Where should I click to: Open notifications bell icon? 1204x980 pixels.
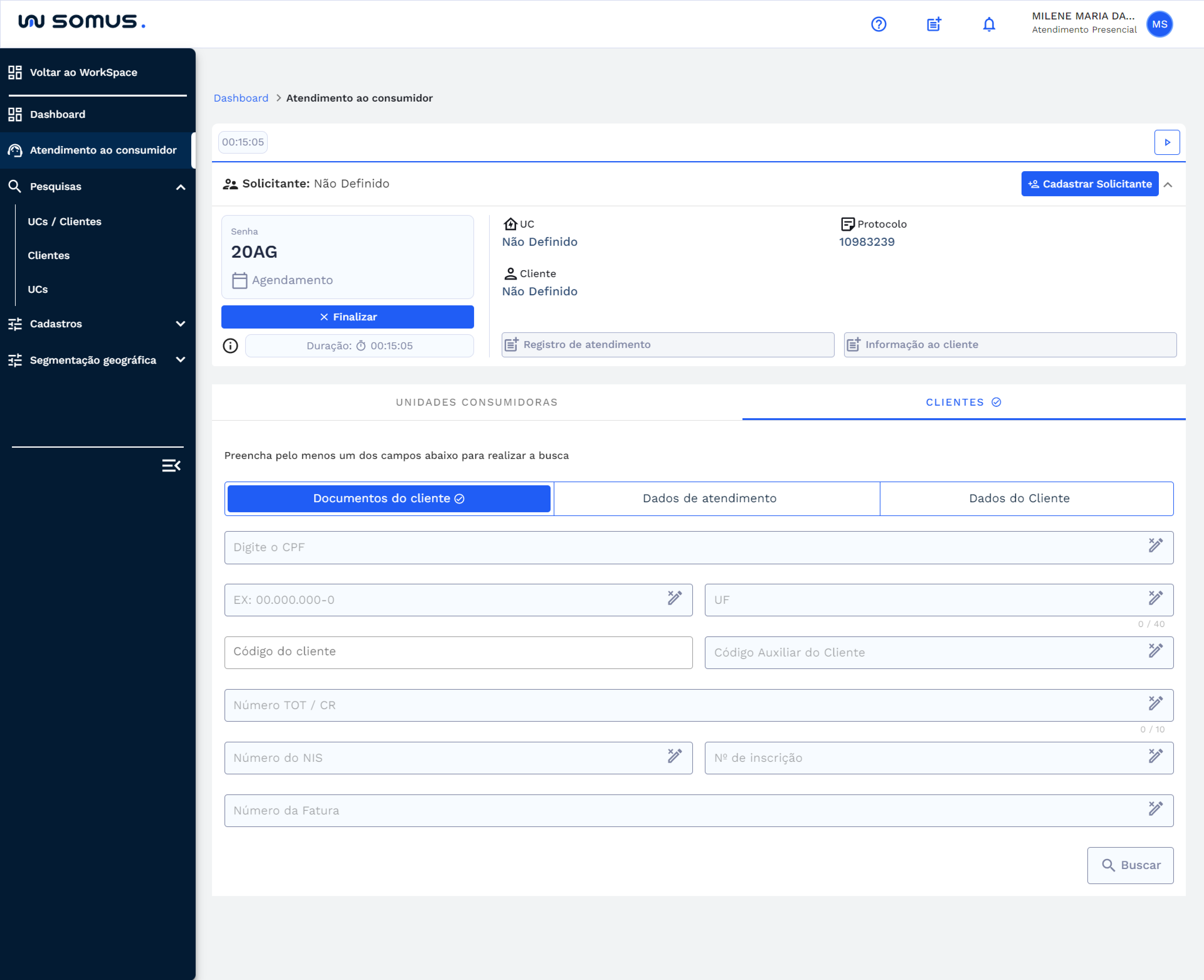coord(988,24)
